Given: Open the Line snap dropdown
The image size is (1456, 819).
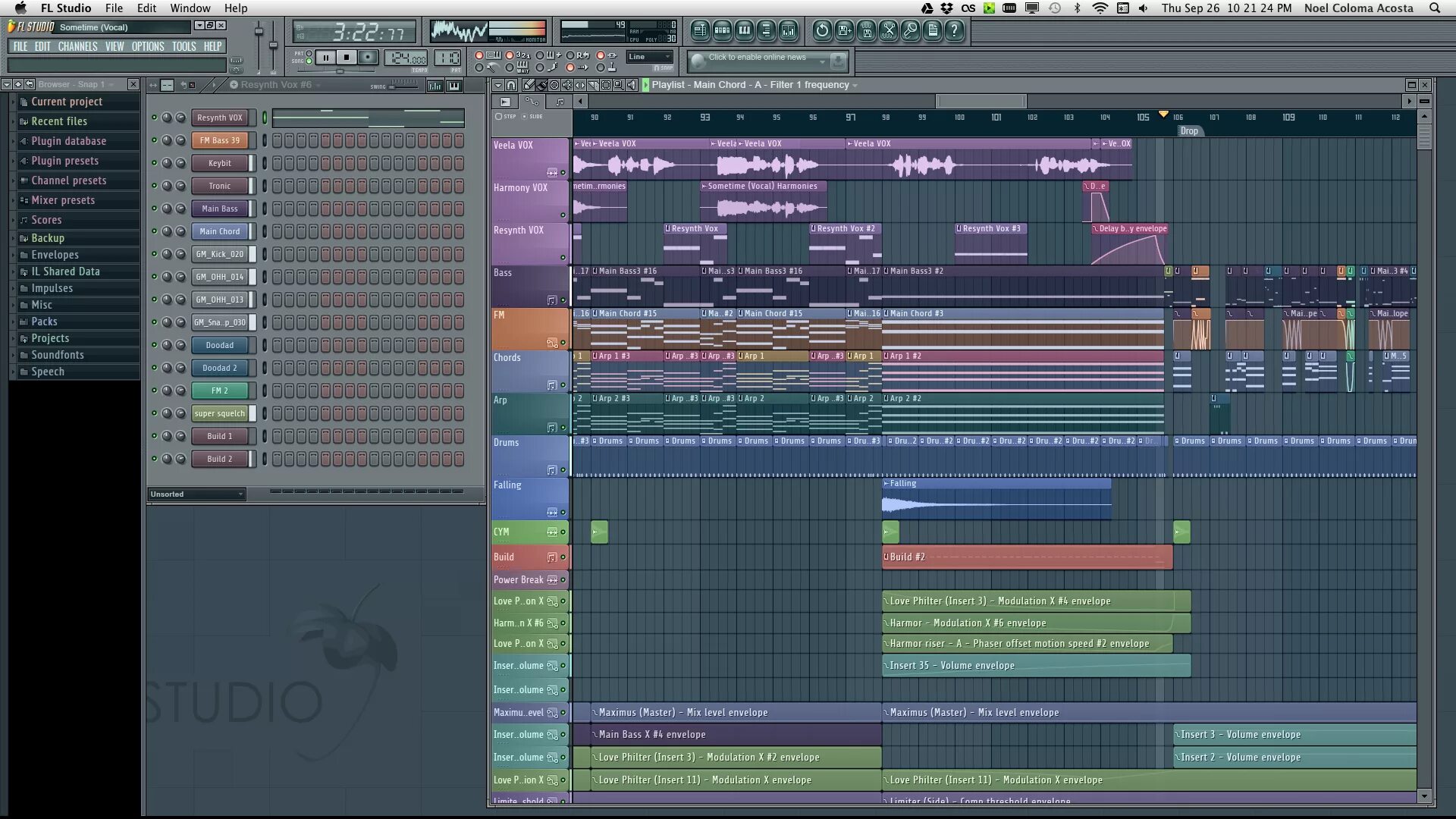Looking at the screenshot, I should click(x=650, y=56).
